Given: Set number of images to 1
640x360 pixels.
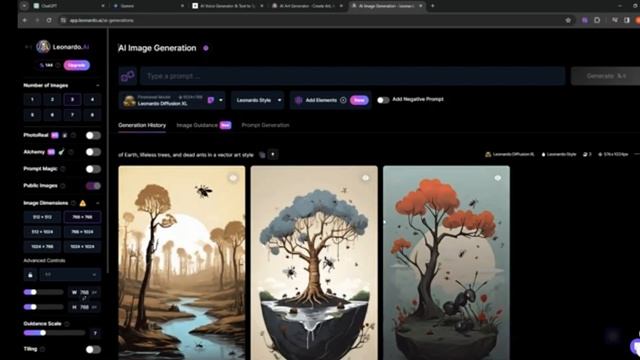Looking at the screenshot, I should coord(32,100).
